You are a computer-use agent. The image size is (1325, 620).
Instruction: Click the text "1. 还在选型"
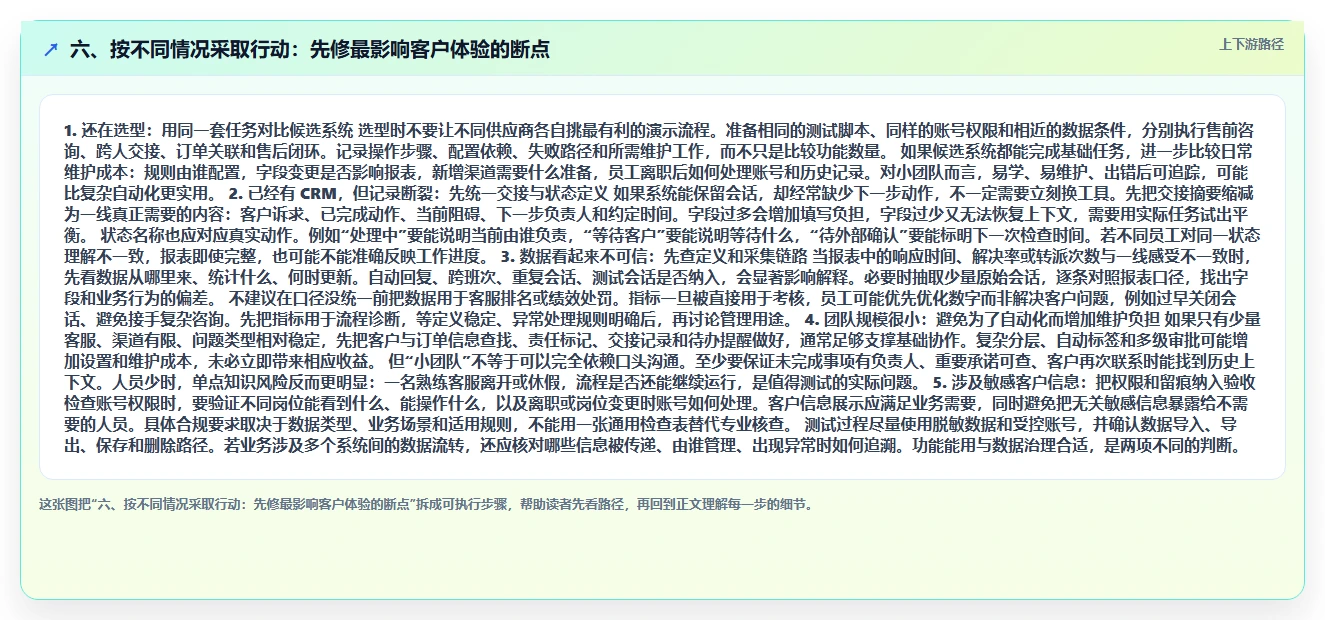105,130
